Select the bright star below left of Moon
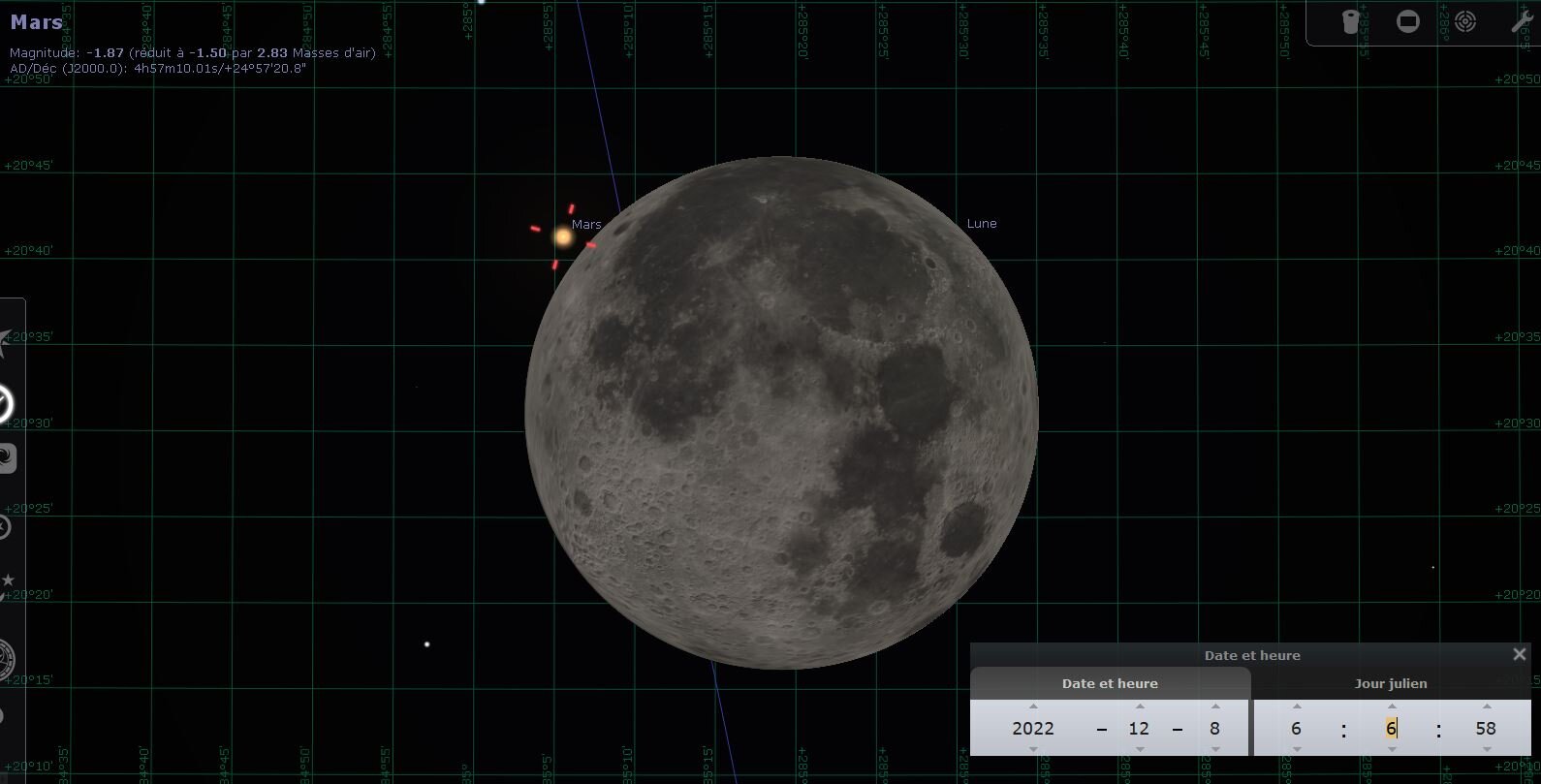Image resolution: width=1541 pixels, height=784 pixels. coord(426,643)
